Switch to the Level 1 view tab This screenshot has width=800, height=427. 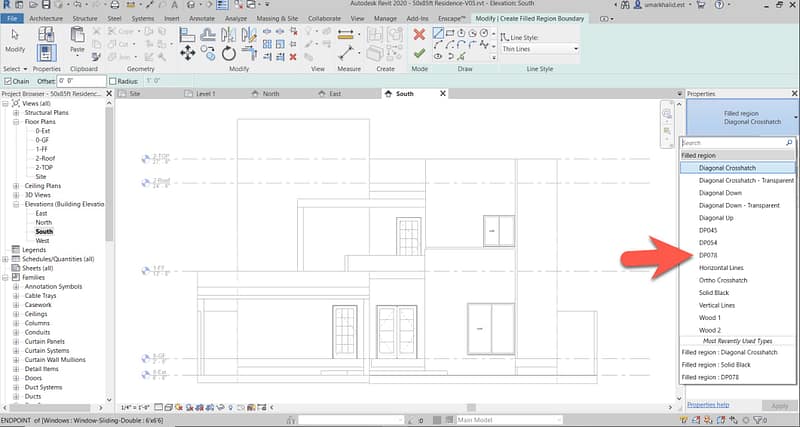point(205,94)
